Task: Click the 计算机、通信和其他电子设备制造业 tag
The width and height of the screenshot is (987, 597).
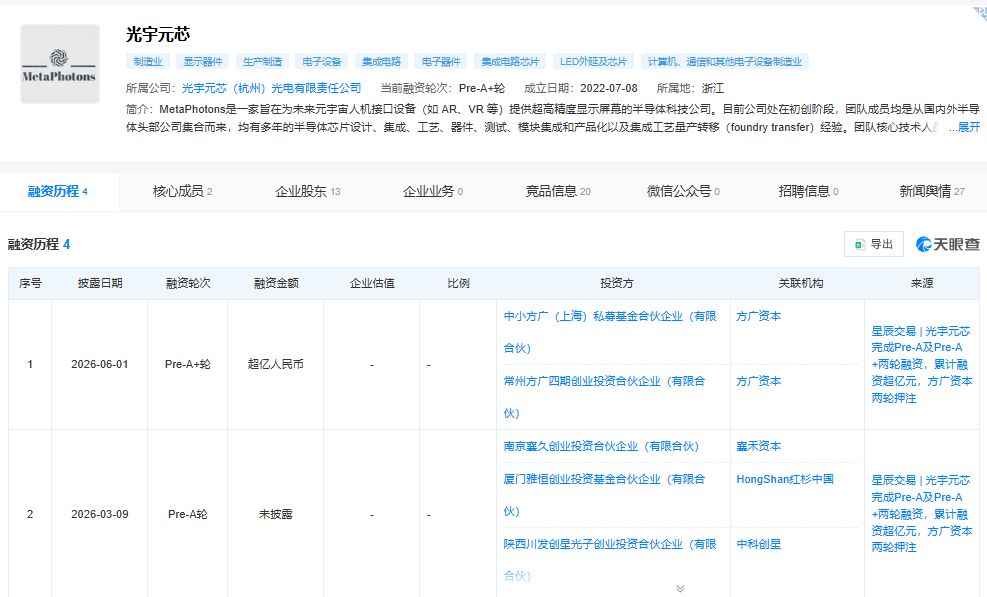Action: 725,61
